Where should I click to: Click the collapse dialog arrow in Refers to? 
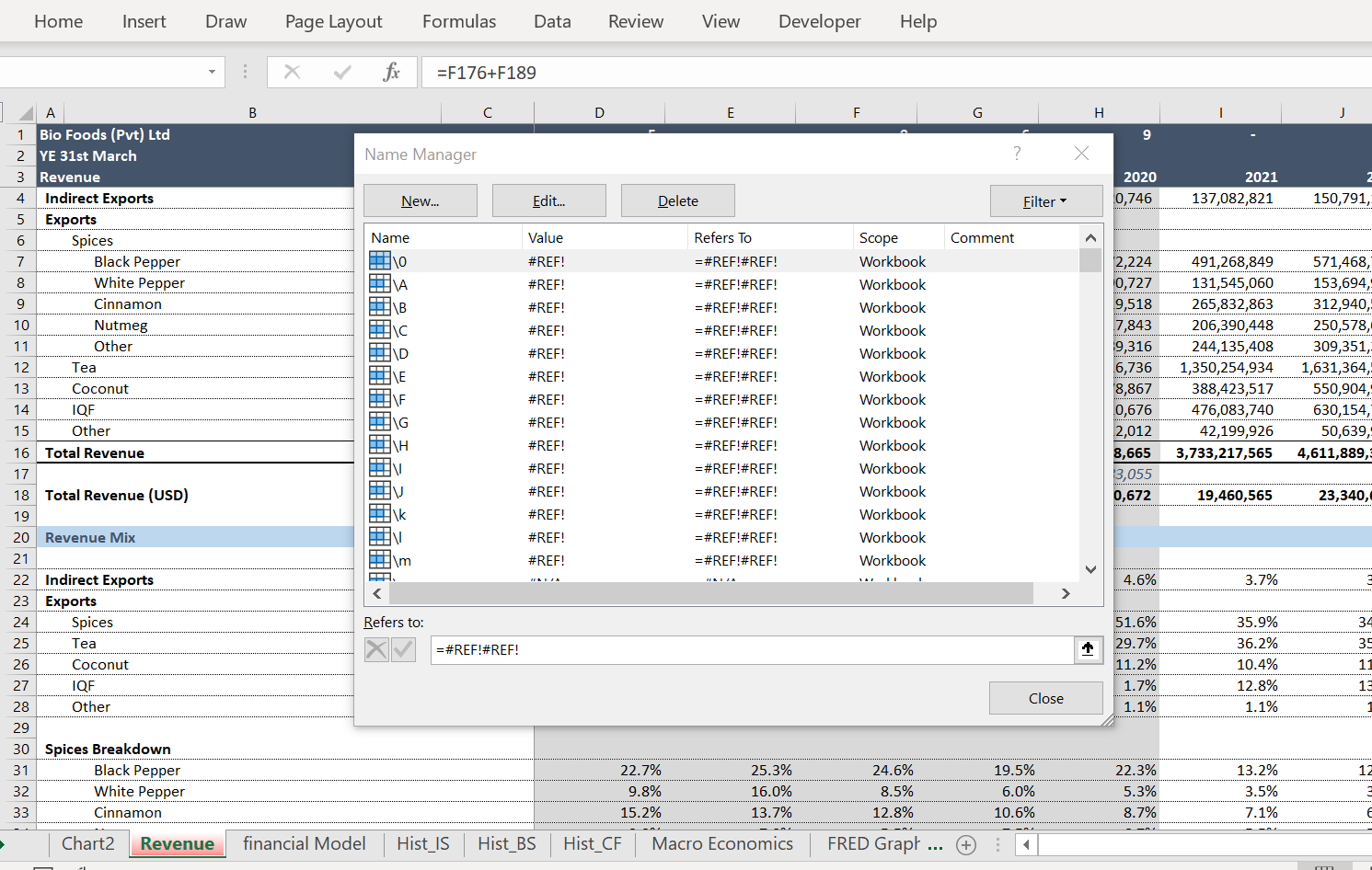click(x=1088, y=649)
